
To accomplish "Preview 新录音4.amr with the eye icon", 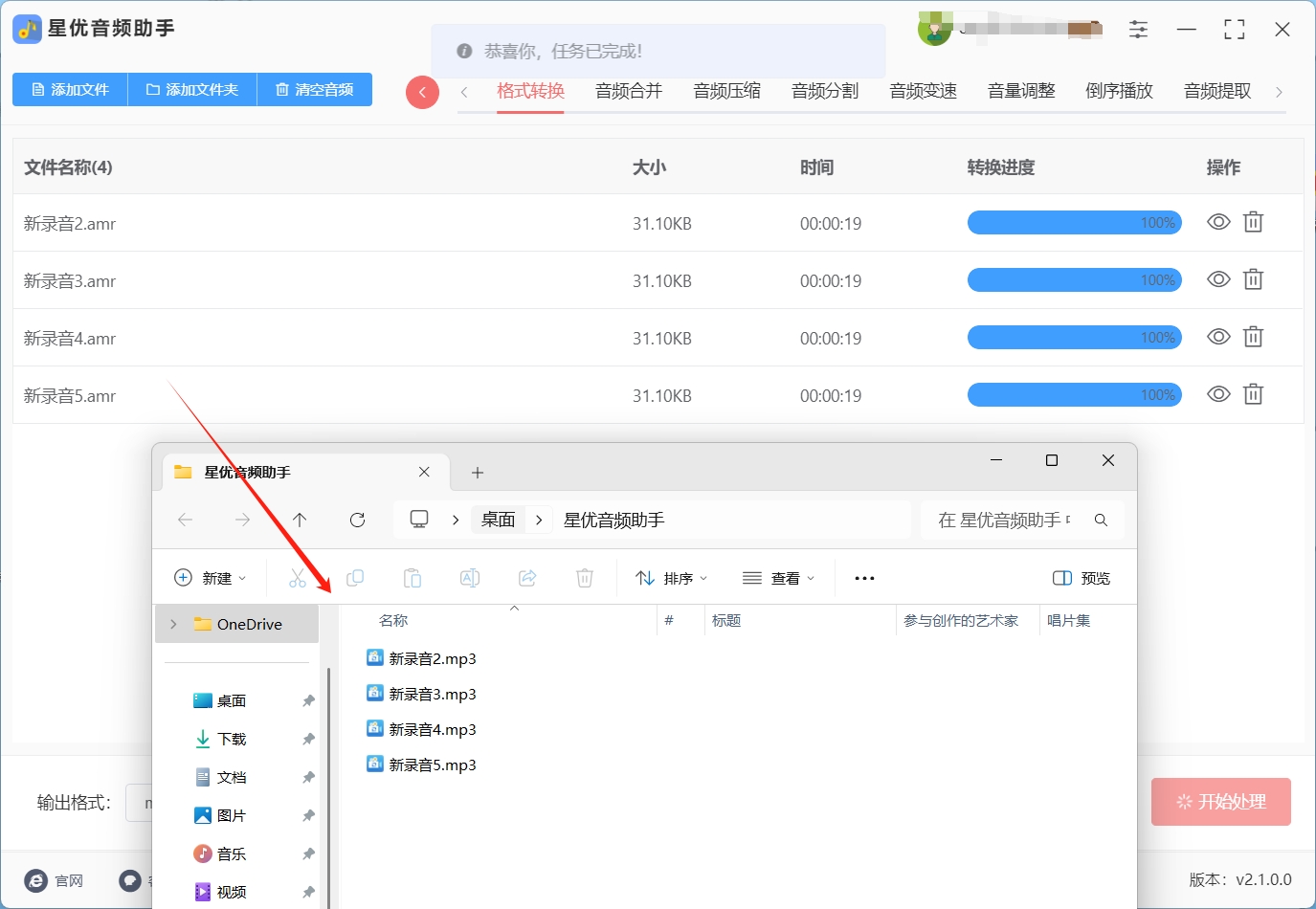I will (x=1218, y=337).
